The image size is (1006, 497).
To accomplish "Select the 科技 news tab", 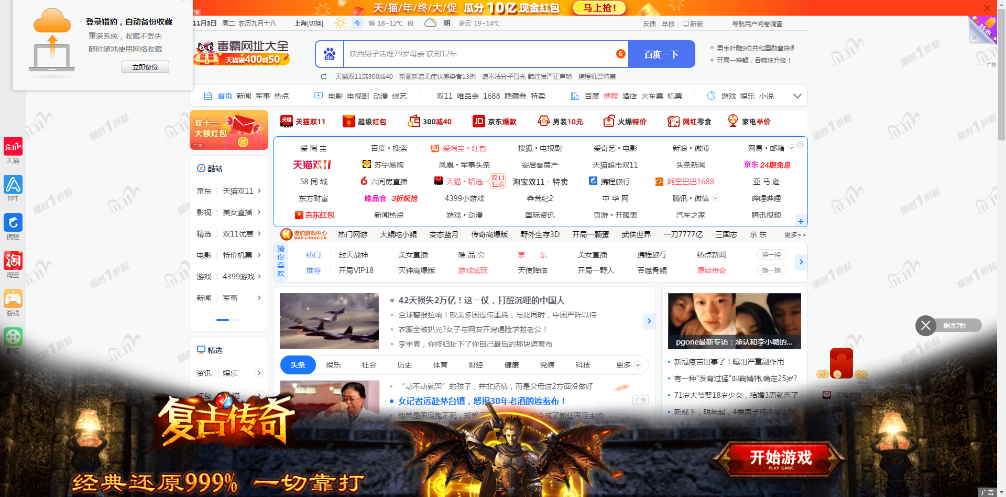I will [x=582, y=365].
